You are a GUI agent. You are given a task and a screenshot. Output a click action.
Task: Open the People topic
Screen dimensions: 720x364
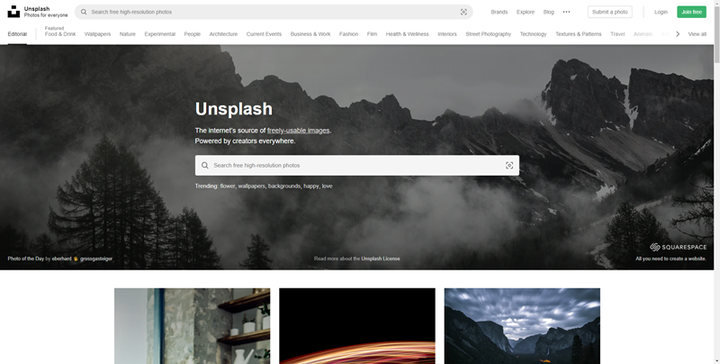pos(192,34)
